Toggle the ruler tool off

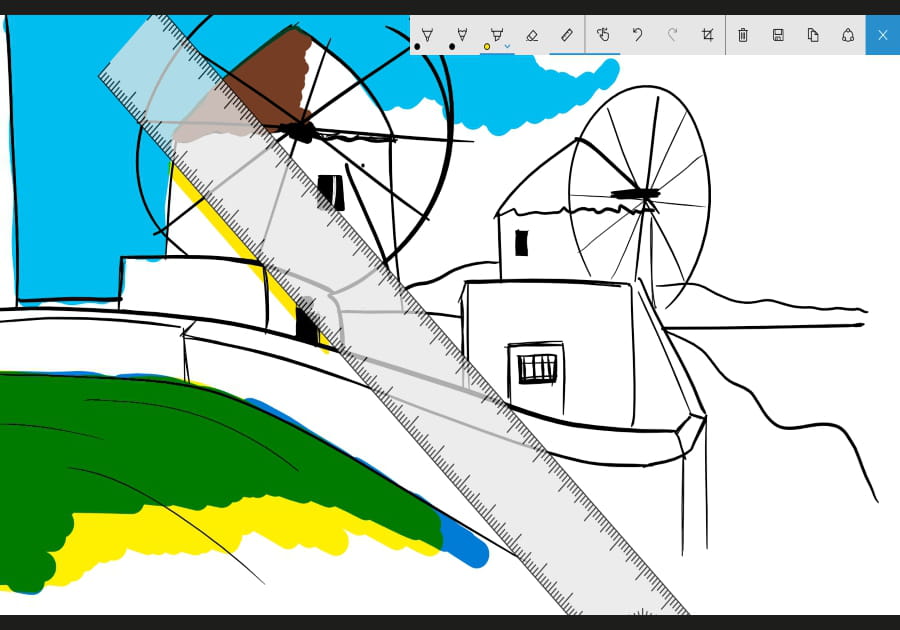click(x=567, y=36)
